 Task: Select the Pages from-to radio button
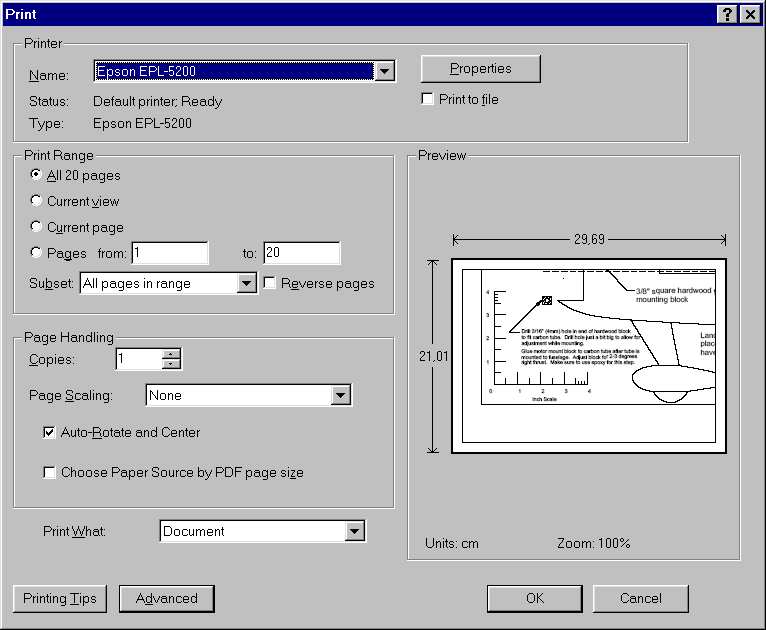click(37, 253)
